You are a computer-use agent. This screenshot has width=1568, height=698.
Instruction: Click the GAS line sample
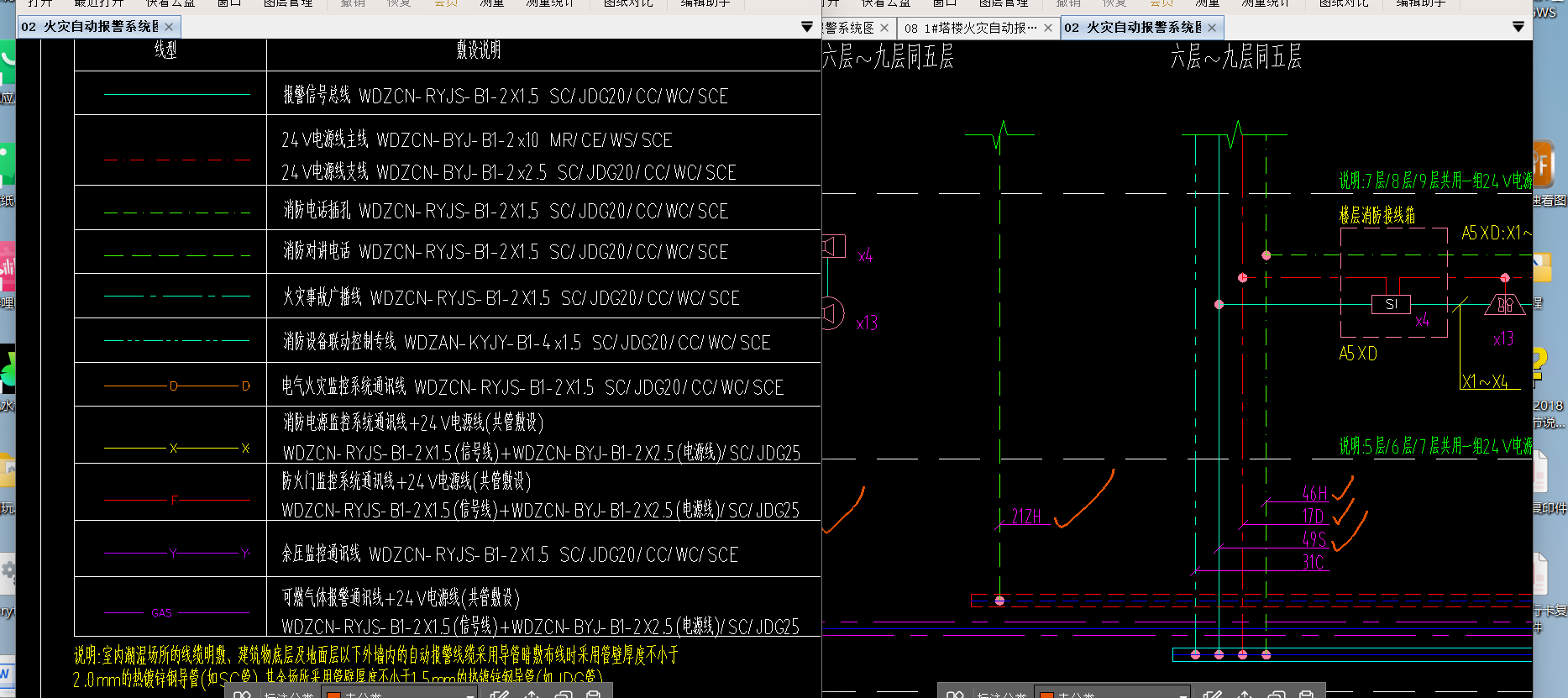(x=177, y=613)
